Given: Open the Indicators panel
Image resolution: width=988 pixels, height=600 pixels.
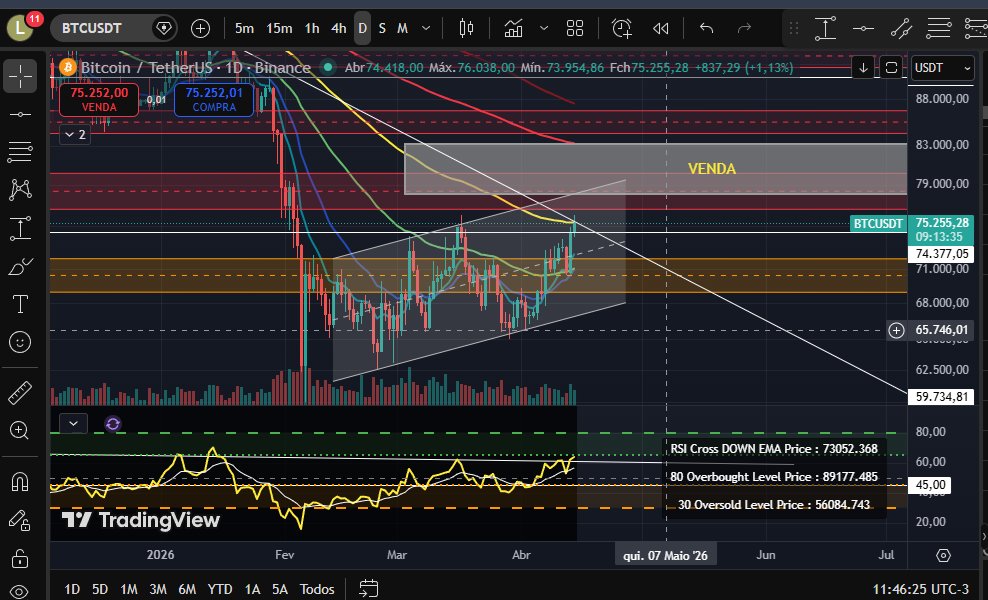Looking at the screenshot, I should [513, 29].
